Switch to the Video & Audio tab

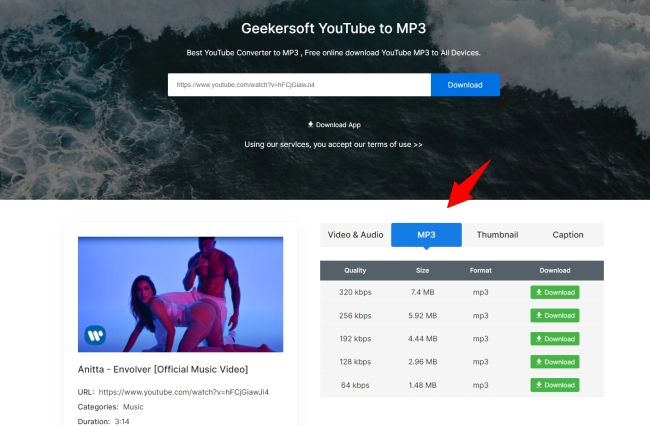pyautogui.click(x=355, y=235)
